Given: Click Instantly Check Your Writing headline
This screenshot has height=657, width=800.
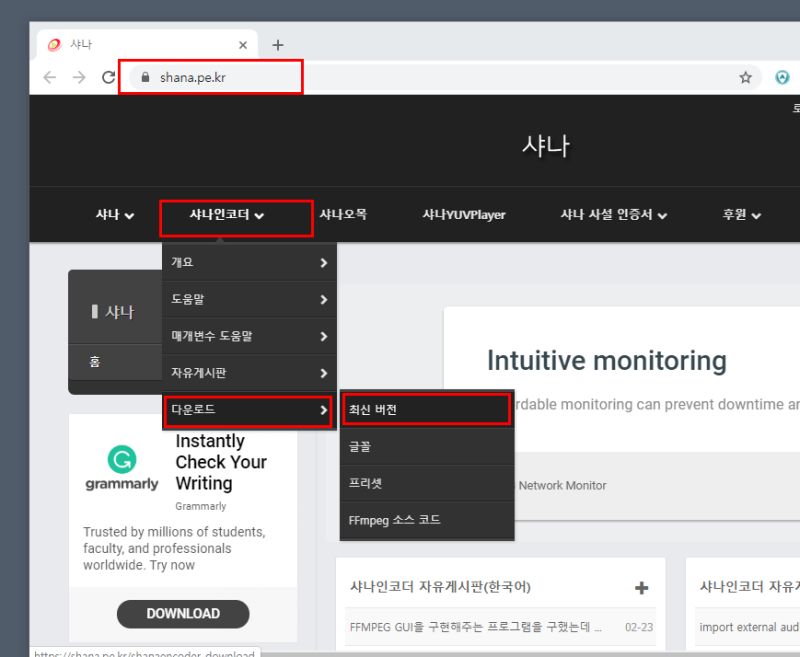Looking at the screenshot, I should click(221, 462).
